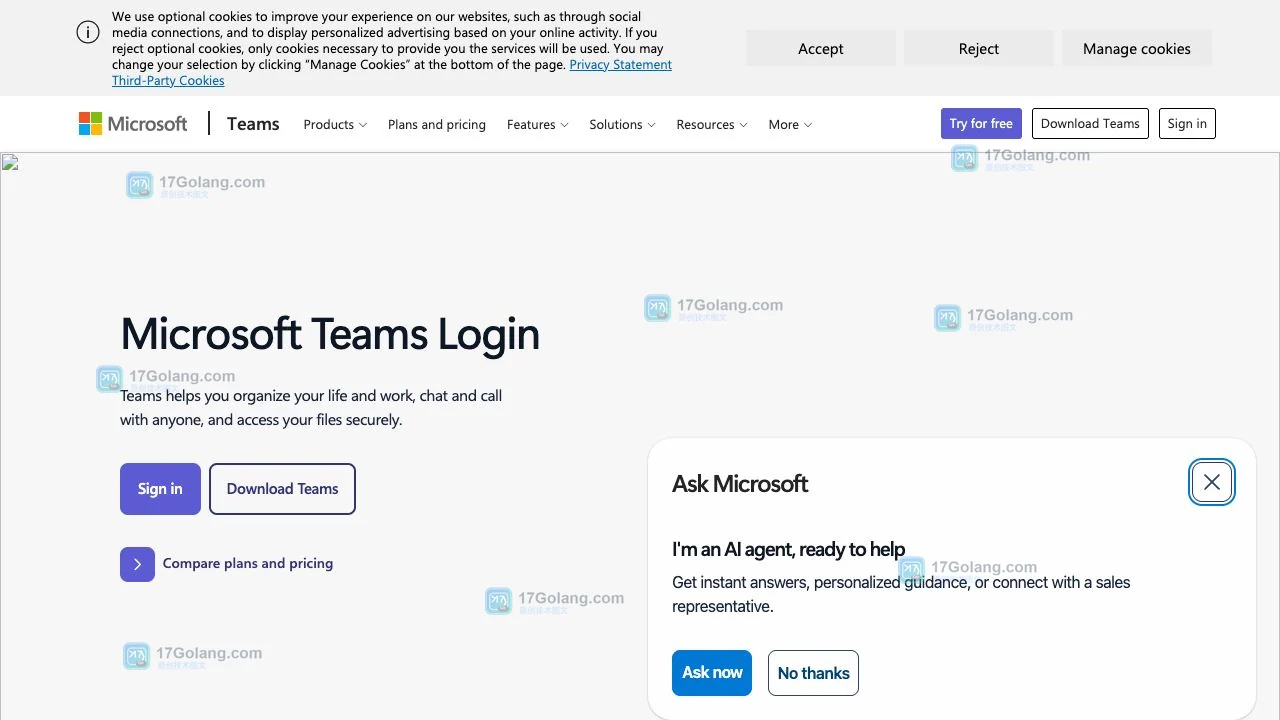Click the cookie notice info icon

[88, 32]
